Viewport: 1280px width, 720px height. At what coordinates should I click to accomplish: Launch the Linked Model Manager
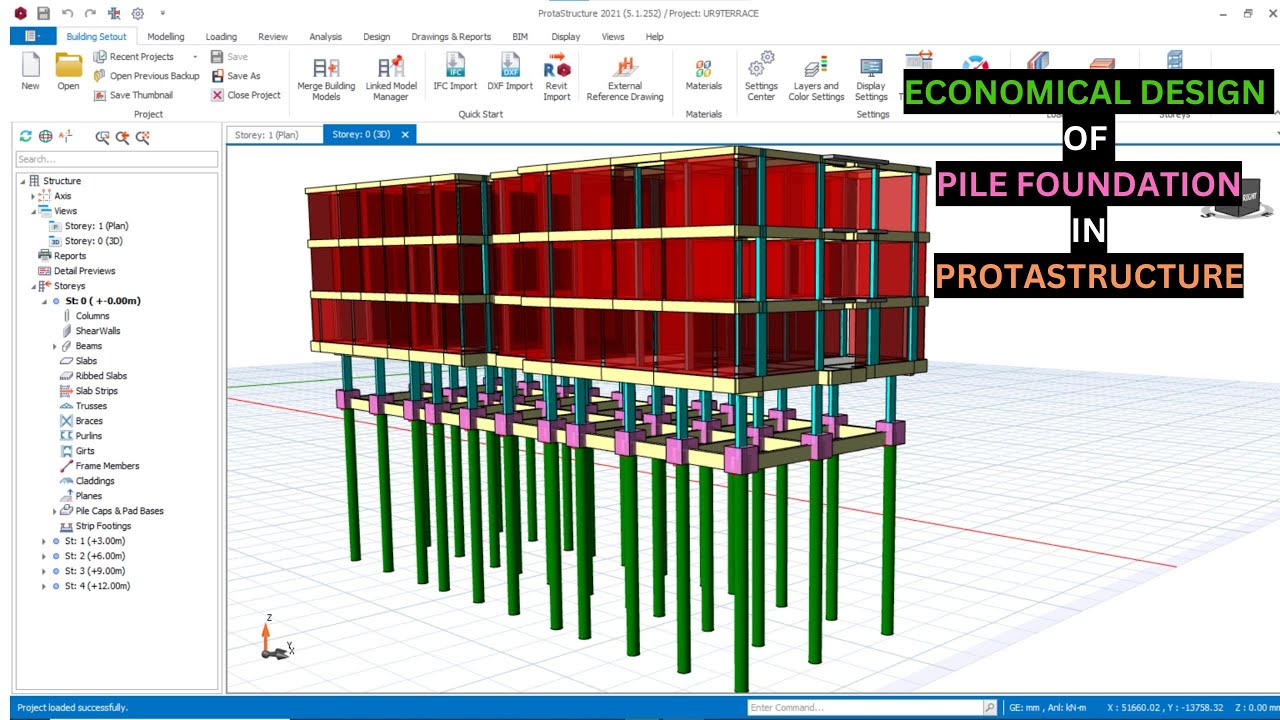[x=391, y=77]
